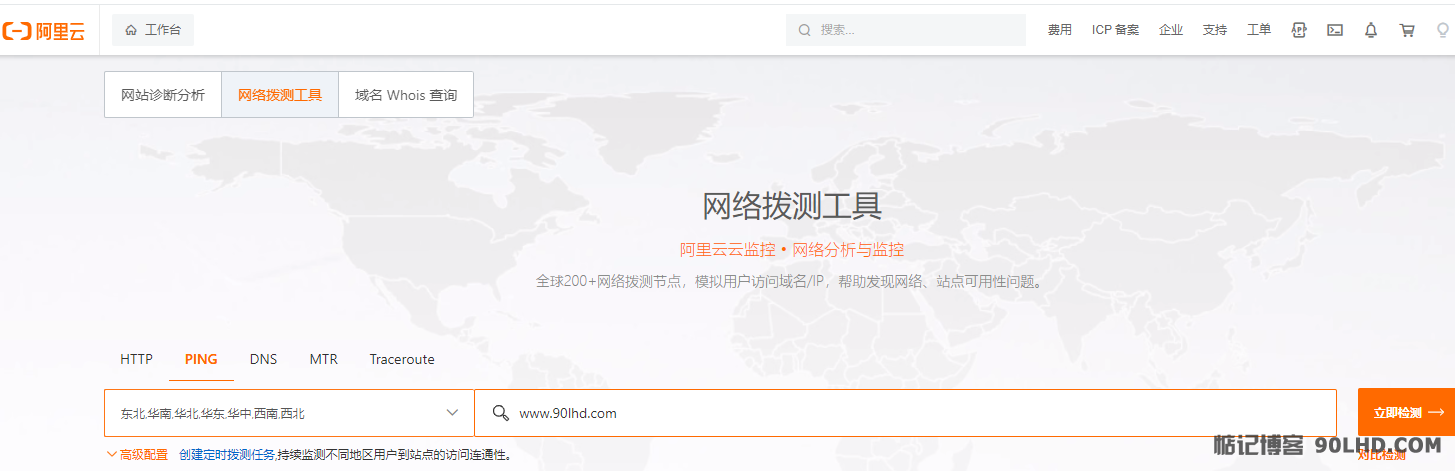Viewport: 1455px width, 471px height.
Task: Select the DNS probe tab
Action: [x=263, y=359]
